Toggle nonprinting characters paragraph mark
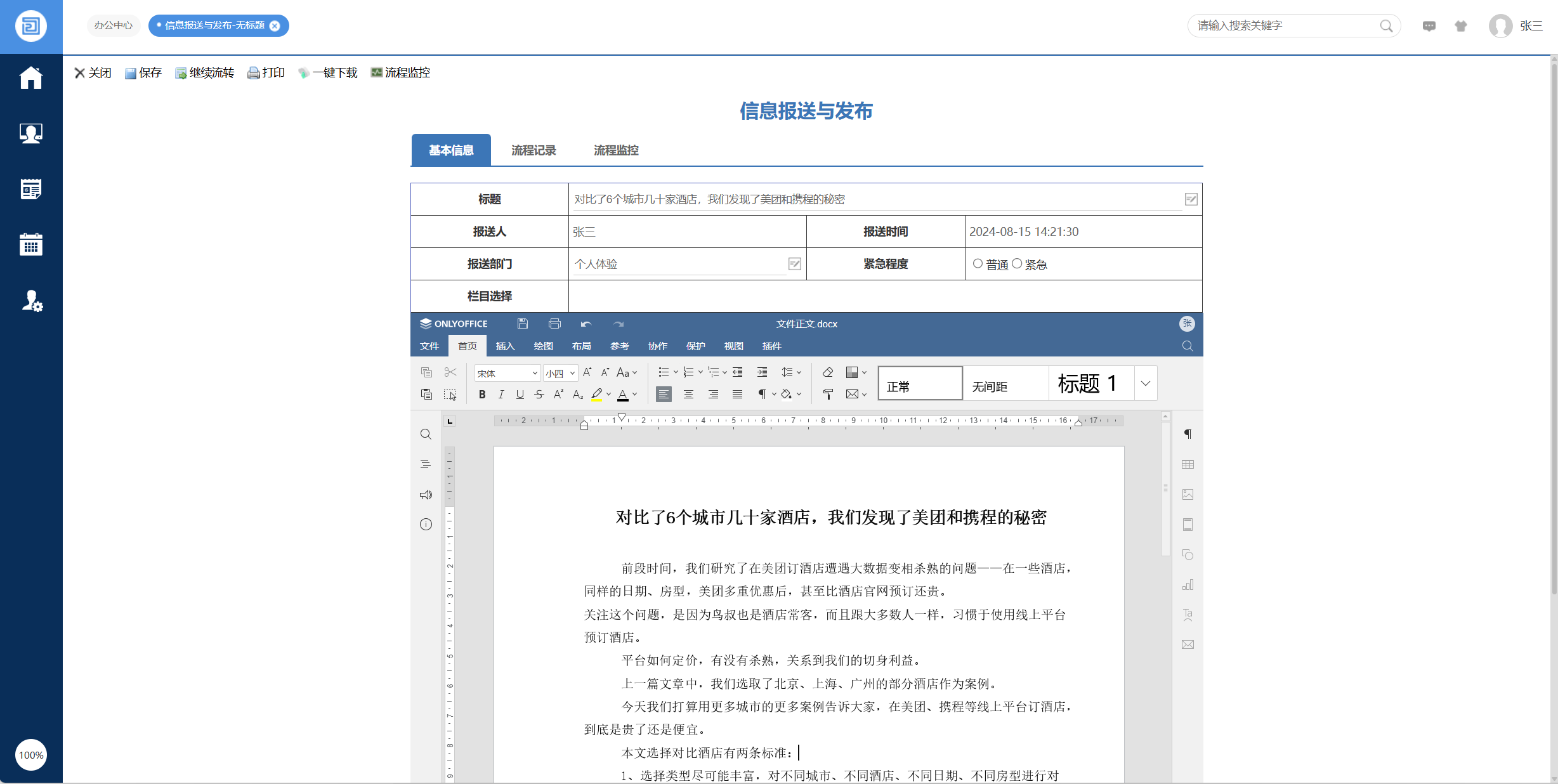 point(762,395)
